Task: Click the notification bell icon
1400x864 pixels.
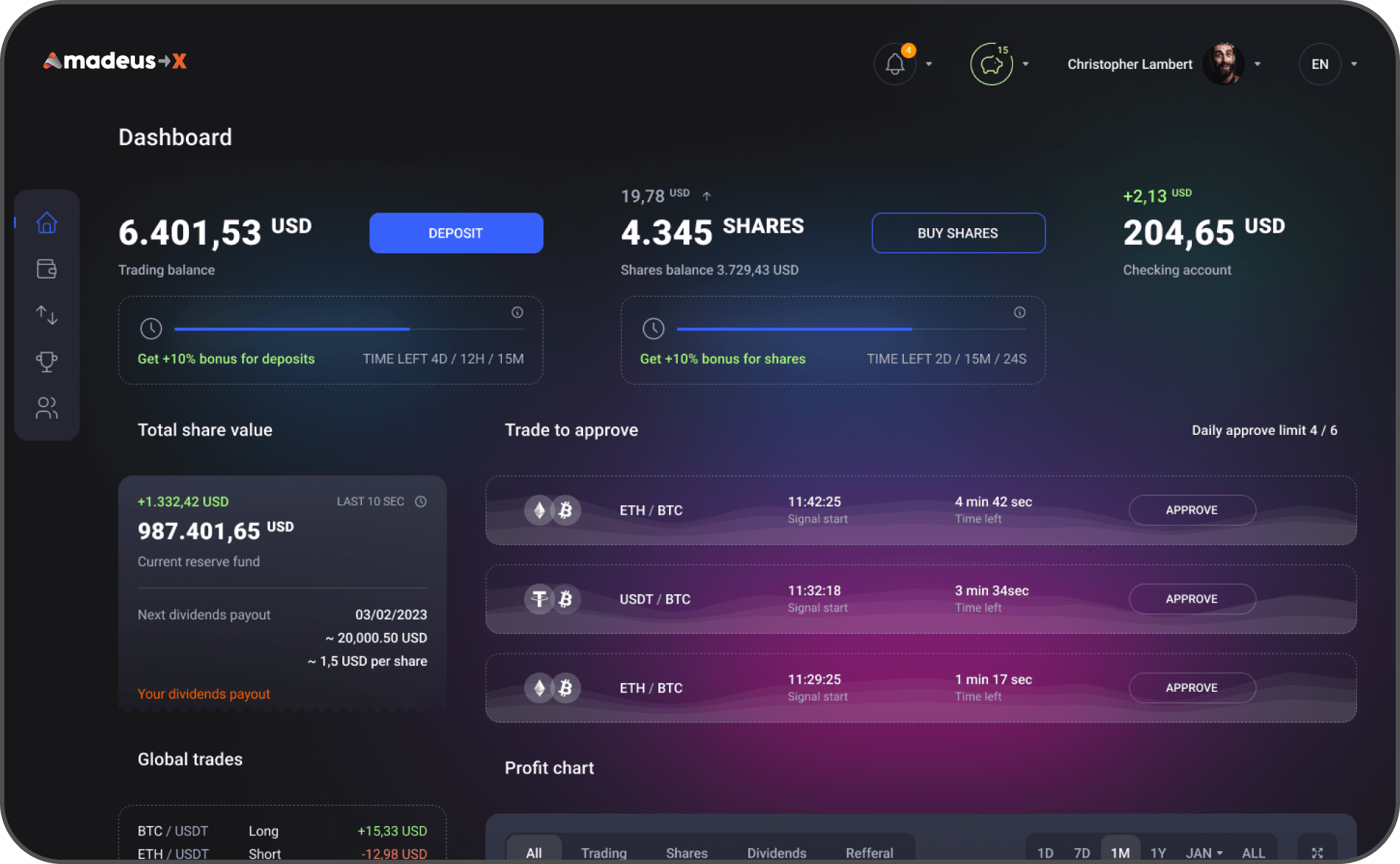Action: coord(895,64)
